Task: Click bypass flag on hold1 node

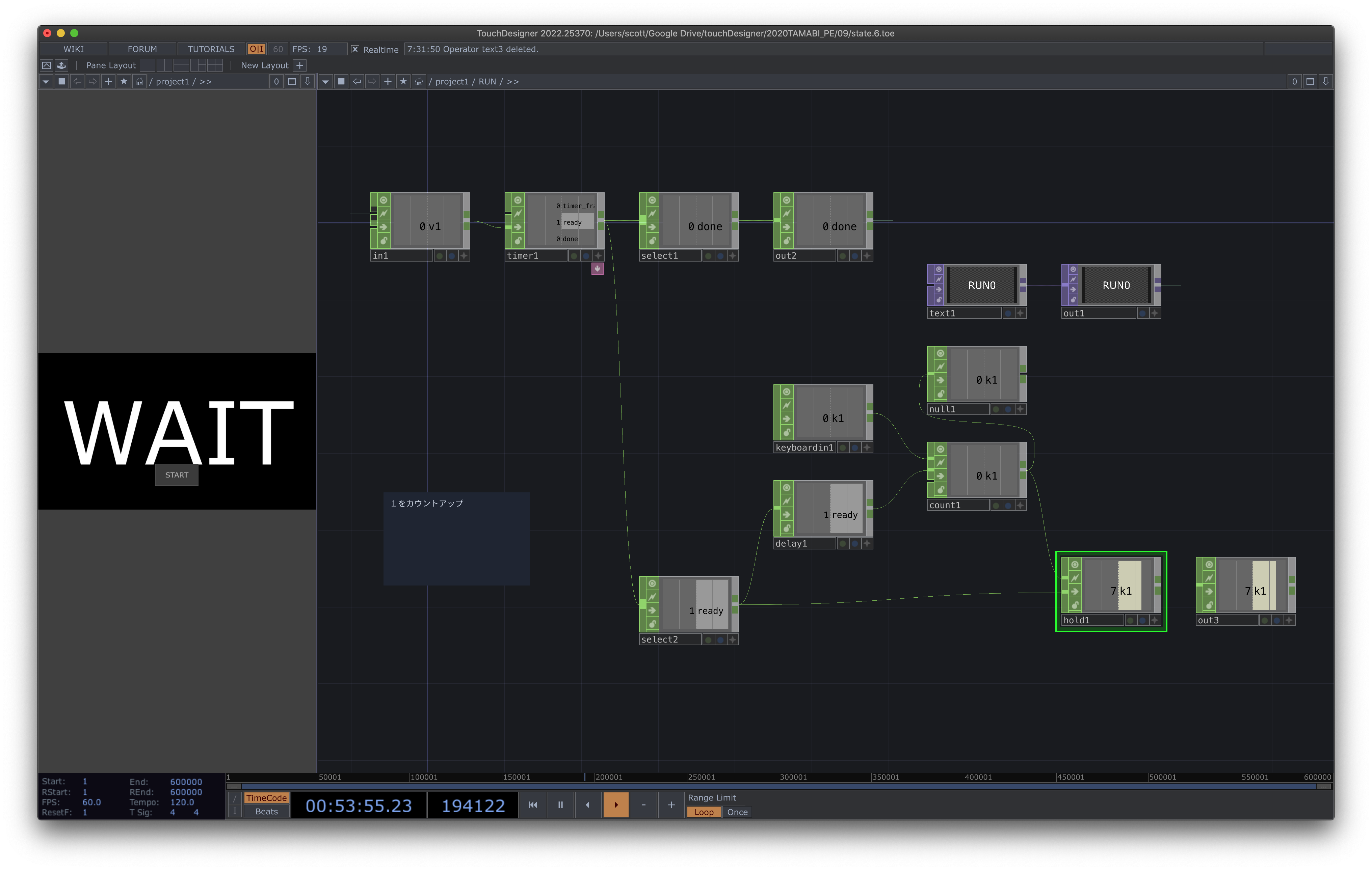Action: (x=1075, y=578)
